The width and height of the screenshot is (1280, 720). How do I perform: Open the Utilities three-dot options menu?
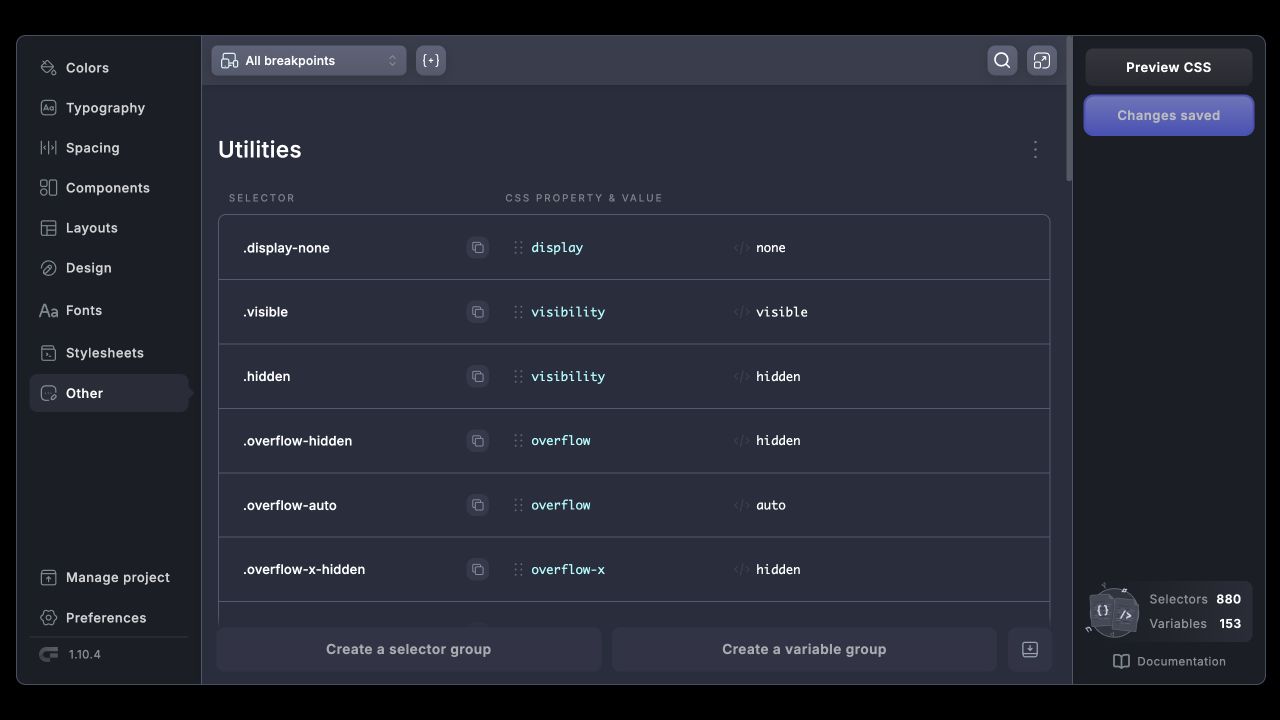(1035, 149)
